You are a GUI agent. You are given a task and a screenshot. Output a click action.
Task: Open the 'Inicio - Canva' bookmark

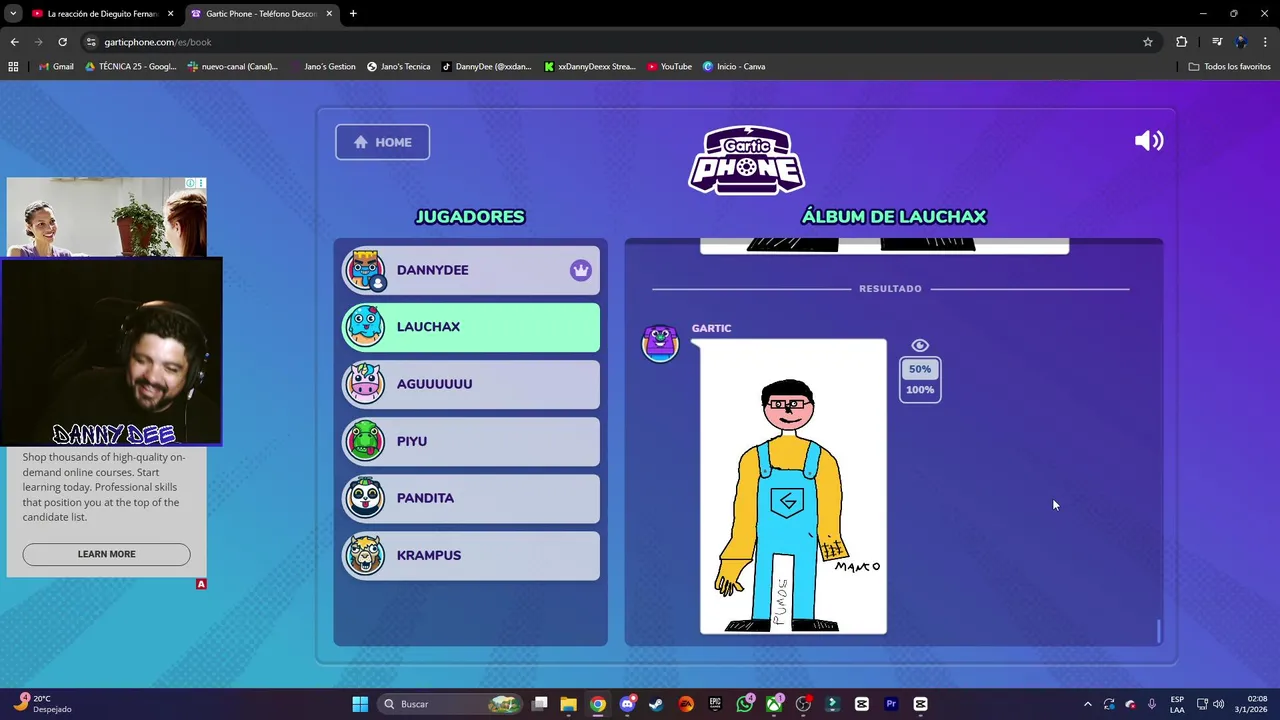733,67
